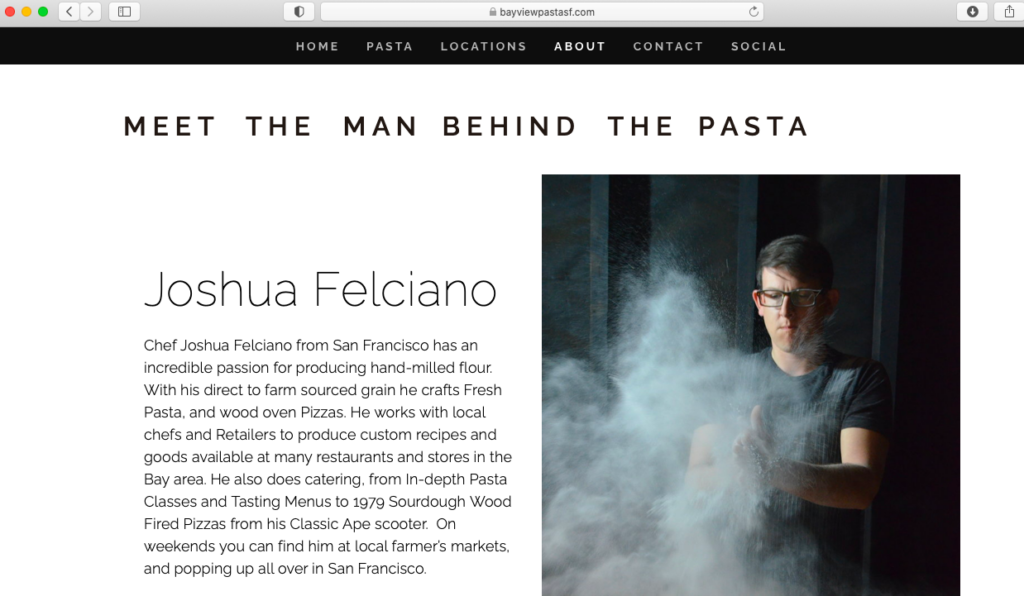
Task: Click the Joshua Felciano name heading
Action: tap(320, 289)
